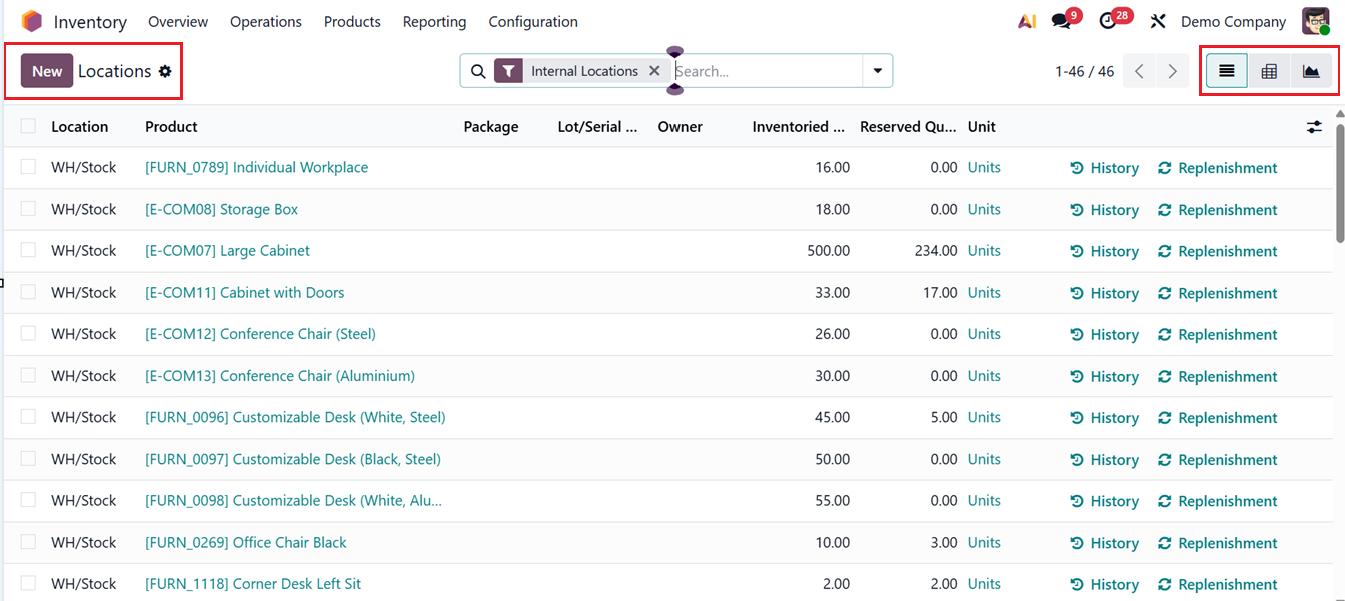Image resolution: width=1345 pixels, height=601 pixels.
Task: Open the Demo Company switcher
Action: pyautogui.click(x=1233, y=21)
